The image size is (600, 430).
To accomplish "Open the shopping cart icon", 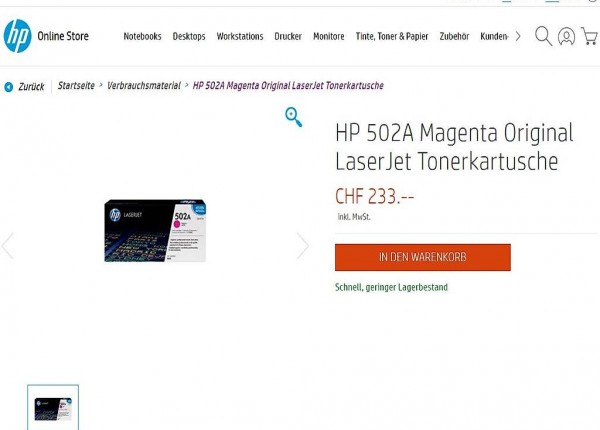I will (x=590, y=36).
